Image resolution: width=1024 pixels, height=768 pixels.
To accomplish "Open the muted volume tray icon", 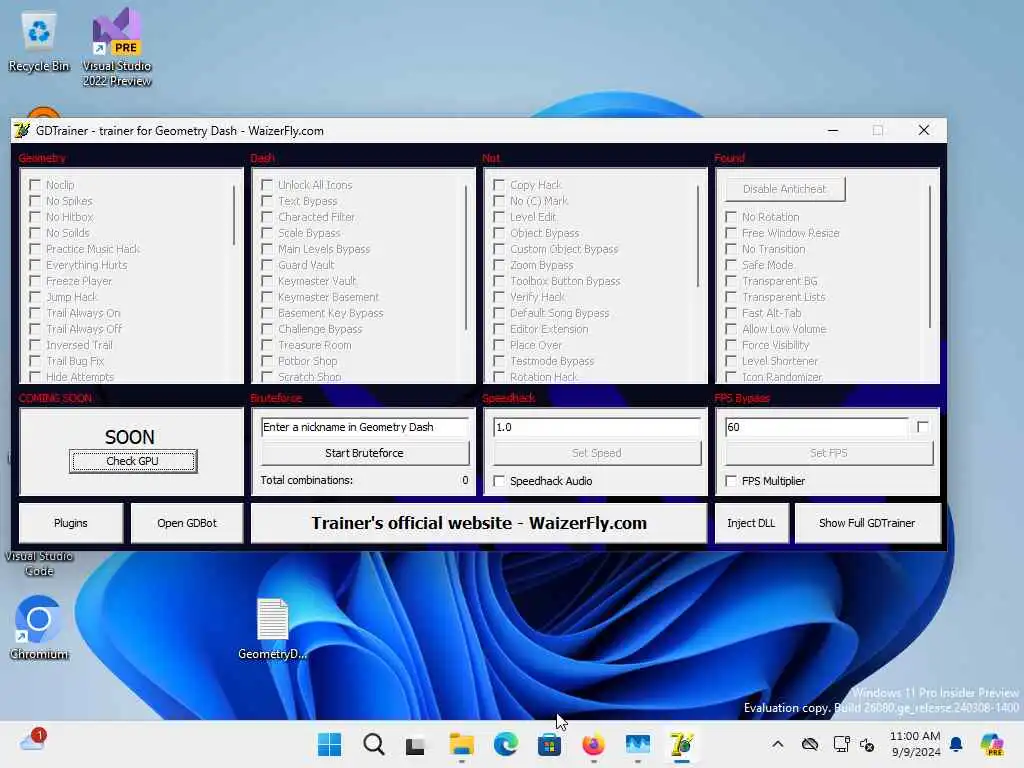I will [867, 744].
